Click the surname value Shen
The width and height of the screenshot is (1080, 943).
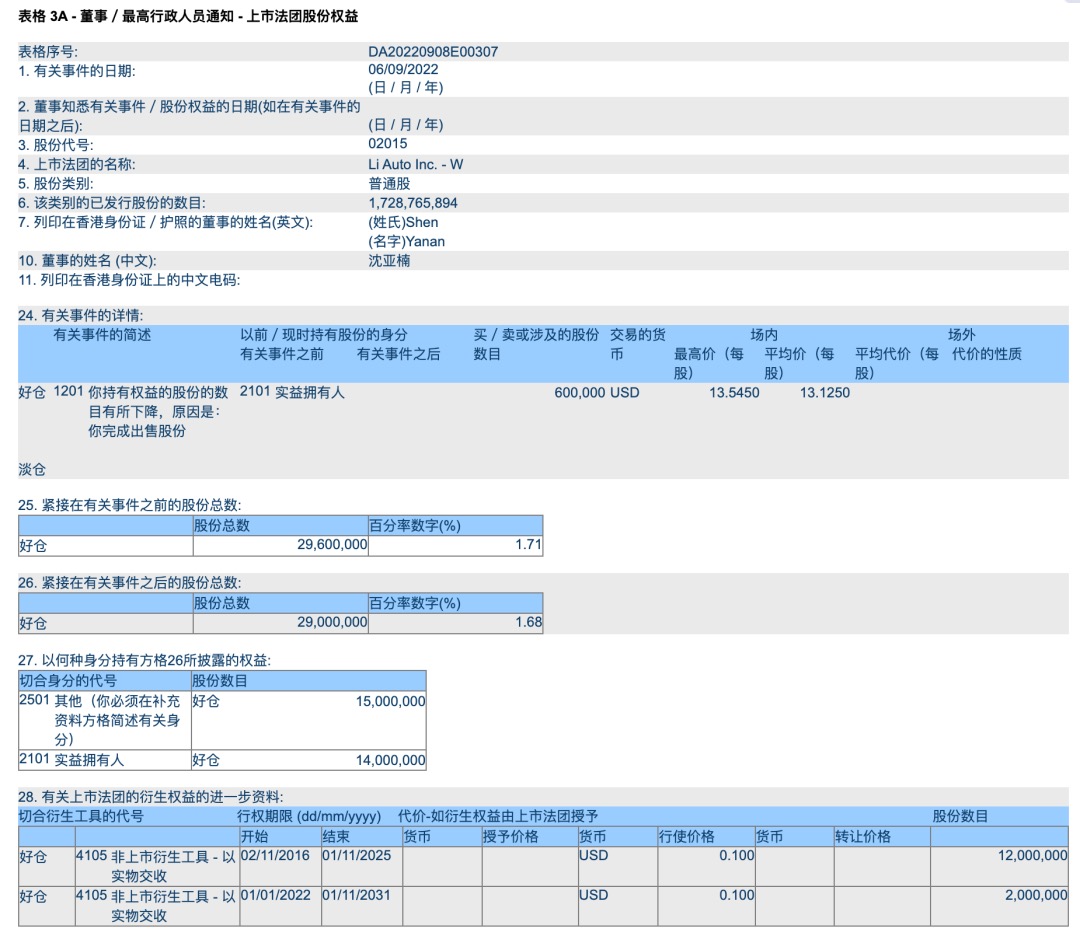pos(421,222)
